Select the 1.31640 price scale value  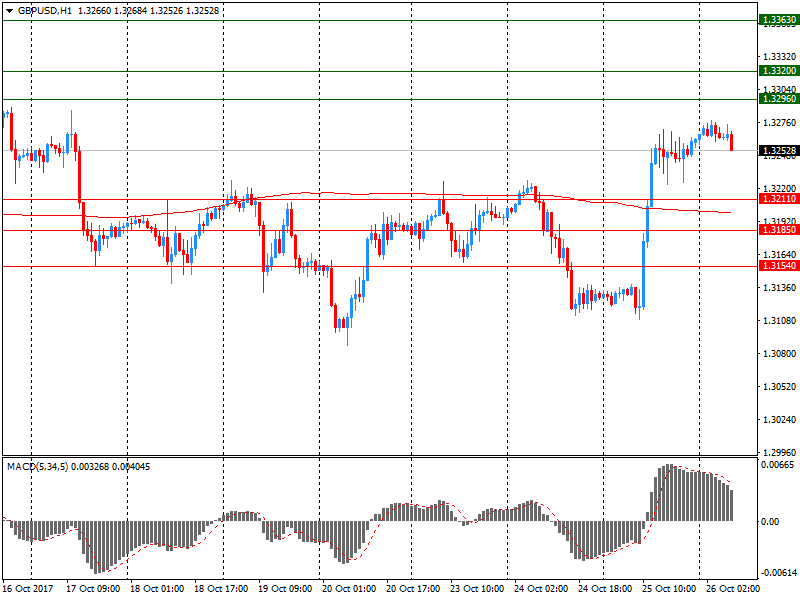780,255
